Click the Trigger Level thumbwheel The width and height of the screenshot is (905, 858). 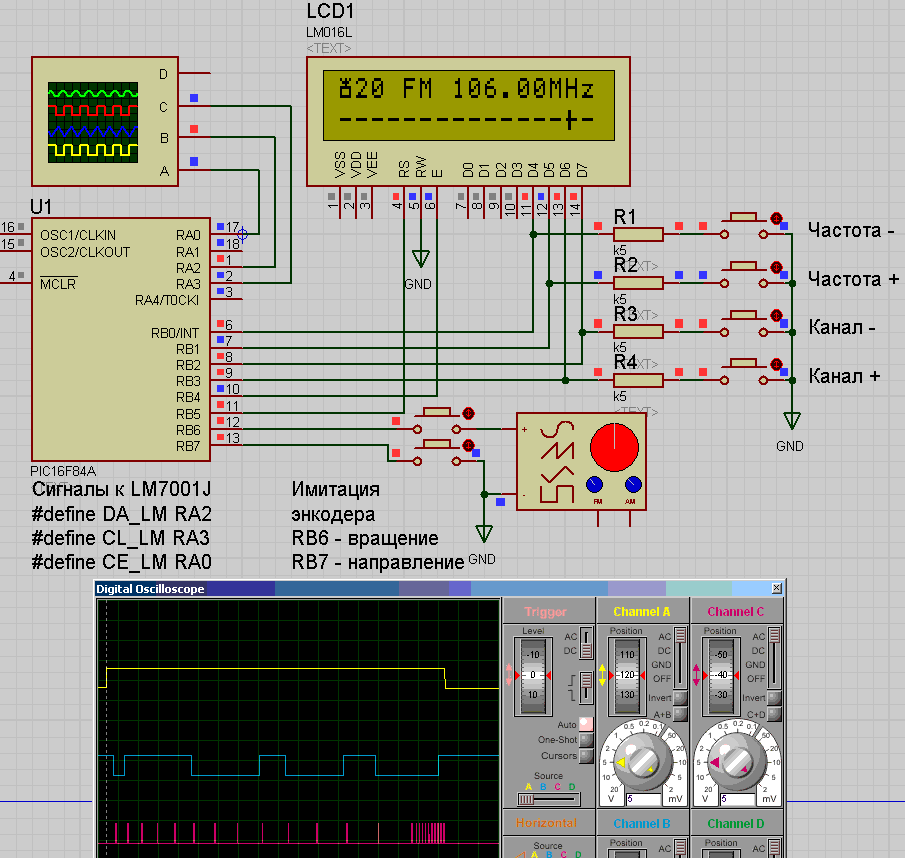coord(531,675)
